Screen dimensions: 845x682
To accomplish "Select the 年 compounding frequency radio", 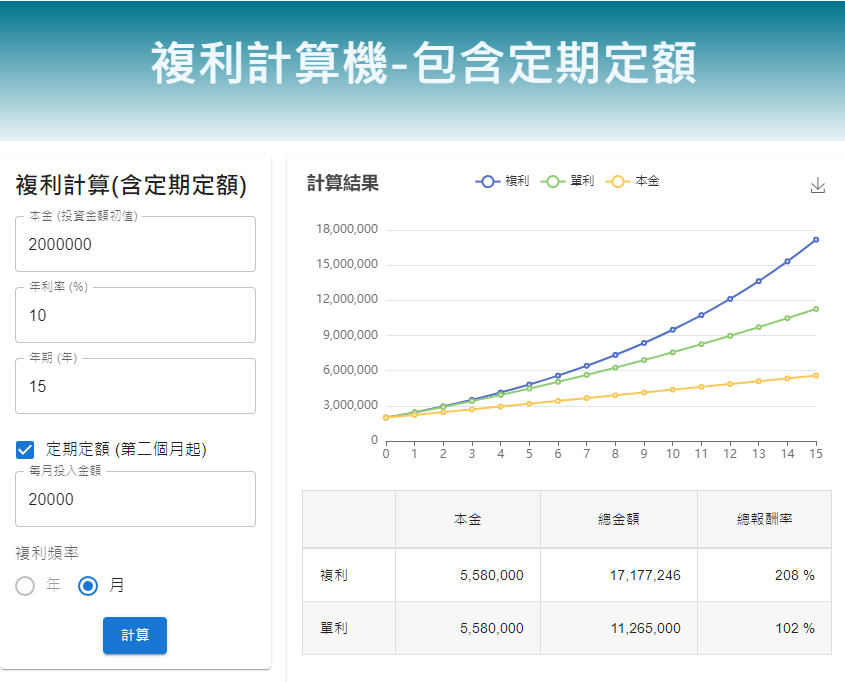I will [26, 586].
